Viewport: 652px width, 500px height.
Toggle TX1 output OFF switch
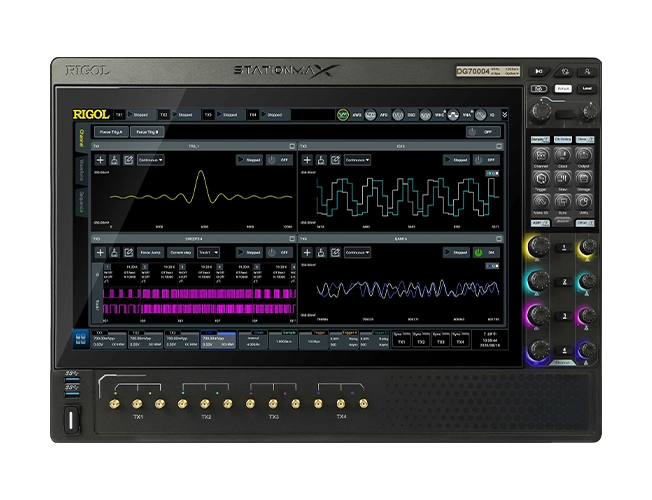[x=279, y=160]
